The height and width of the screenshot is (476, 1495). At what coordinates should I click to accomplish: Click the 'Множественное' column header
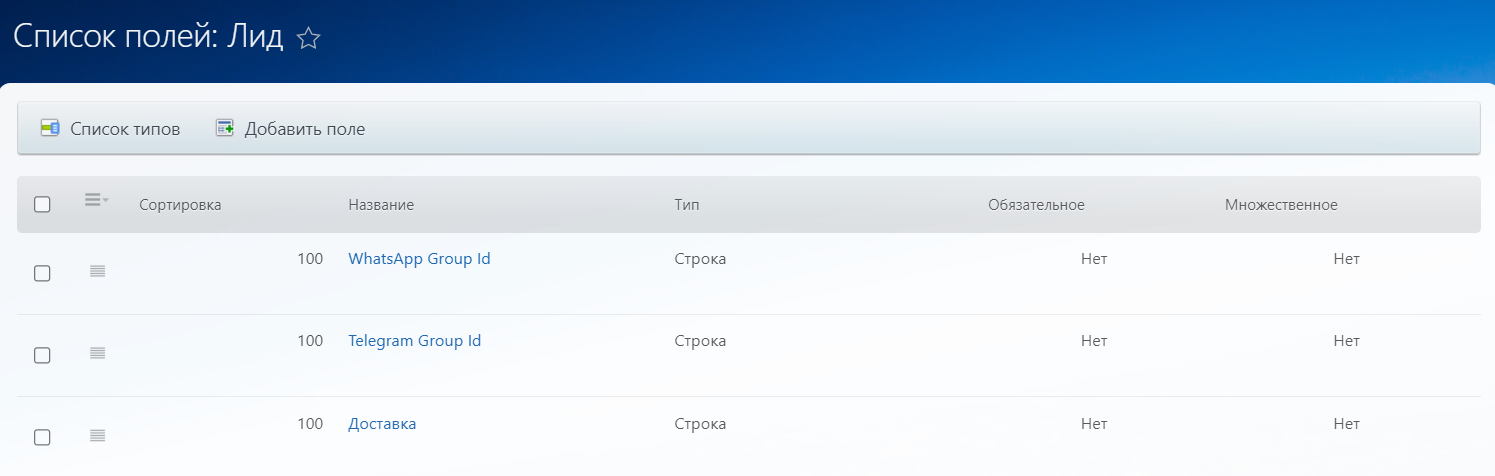point(1281,205)
